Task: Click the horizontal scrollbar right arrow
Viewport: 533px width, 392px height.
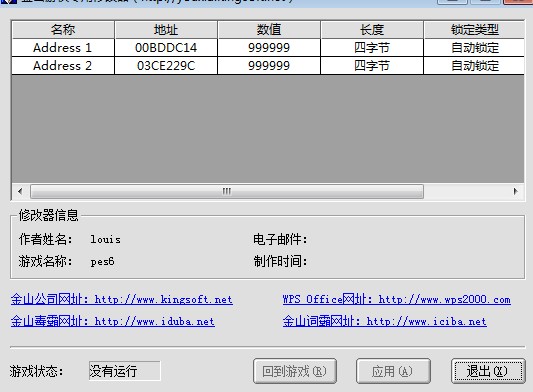Action: [515, 191]
